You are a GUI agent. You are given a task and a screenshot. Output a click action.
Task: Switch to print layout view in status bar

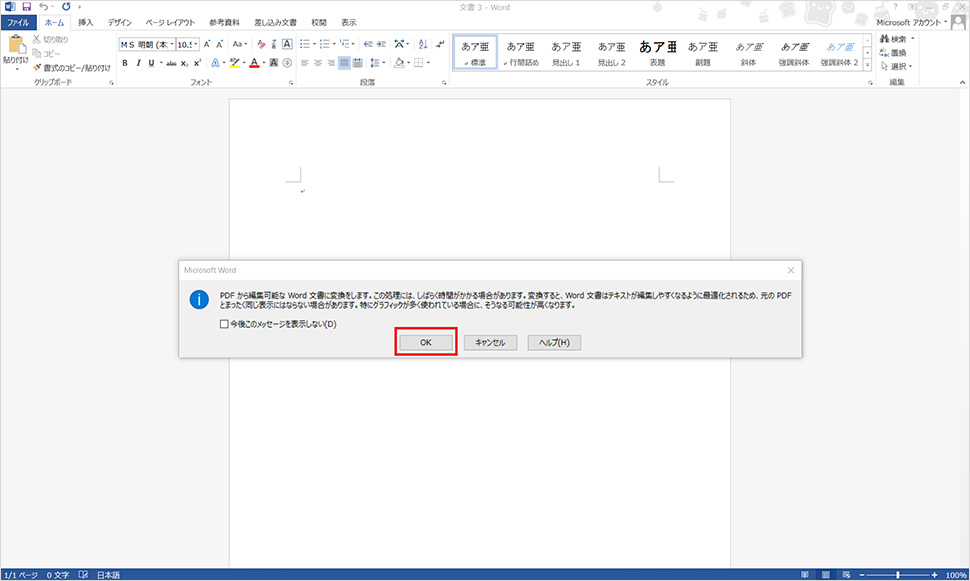click(x=826, y=575)
